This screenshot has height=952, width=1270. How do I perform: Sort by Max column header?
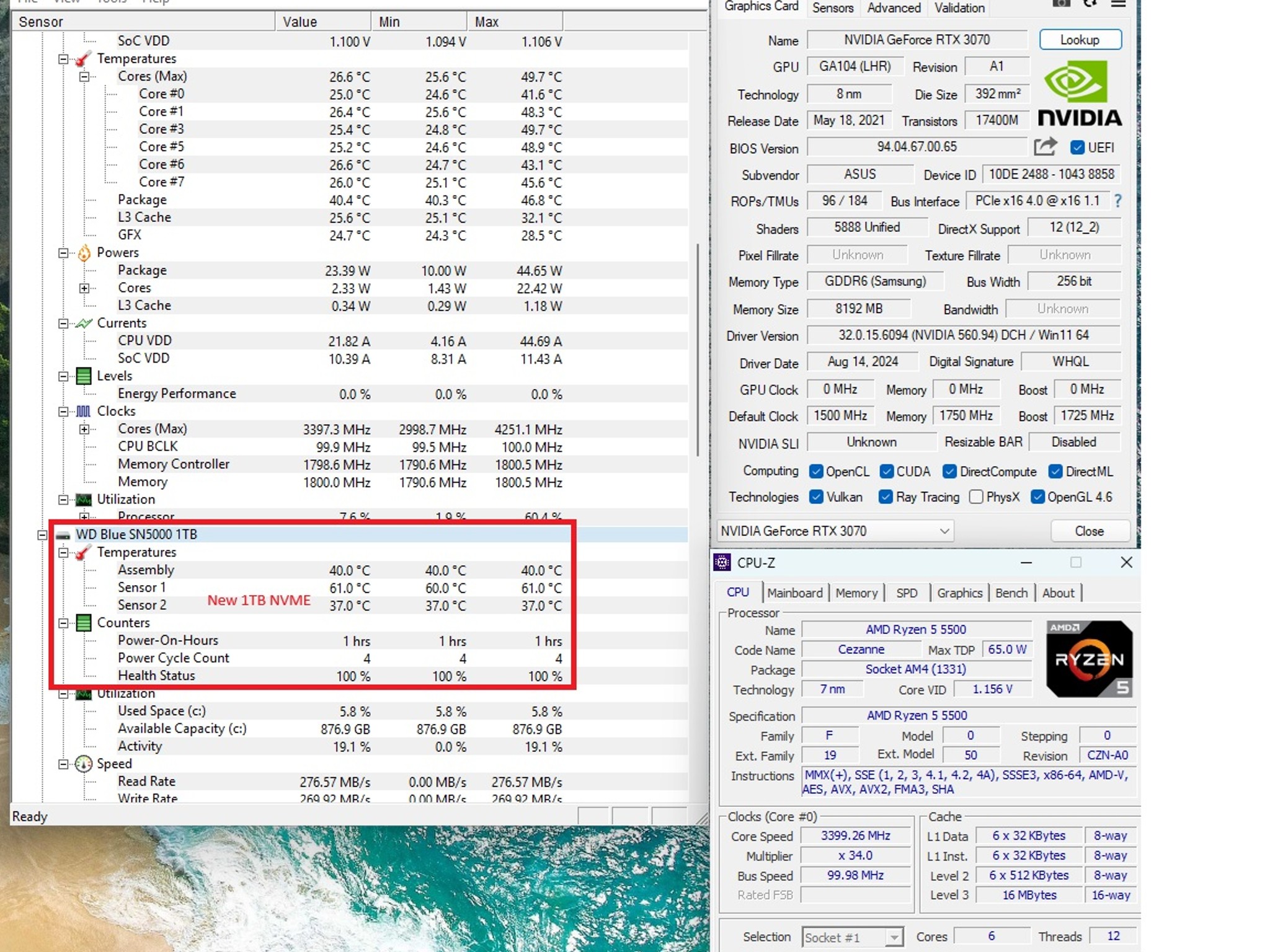click(x=515, y=22)
